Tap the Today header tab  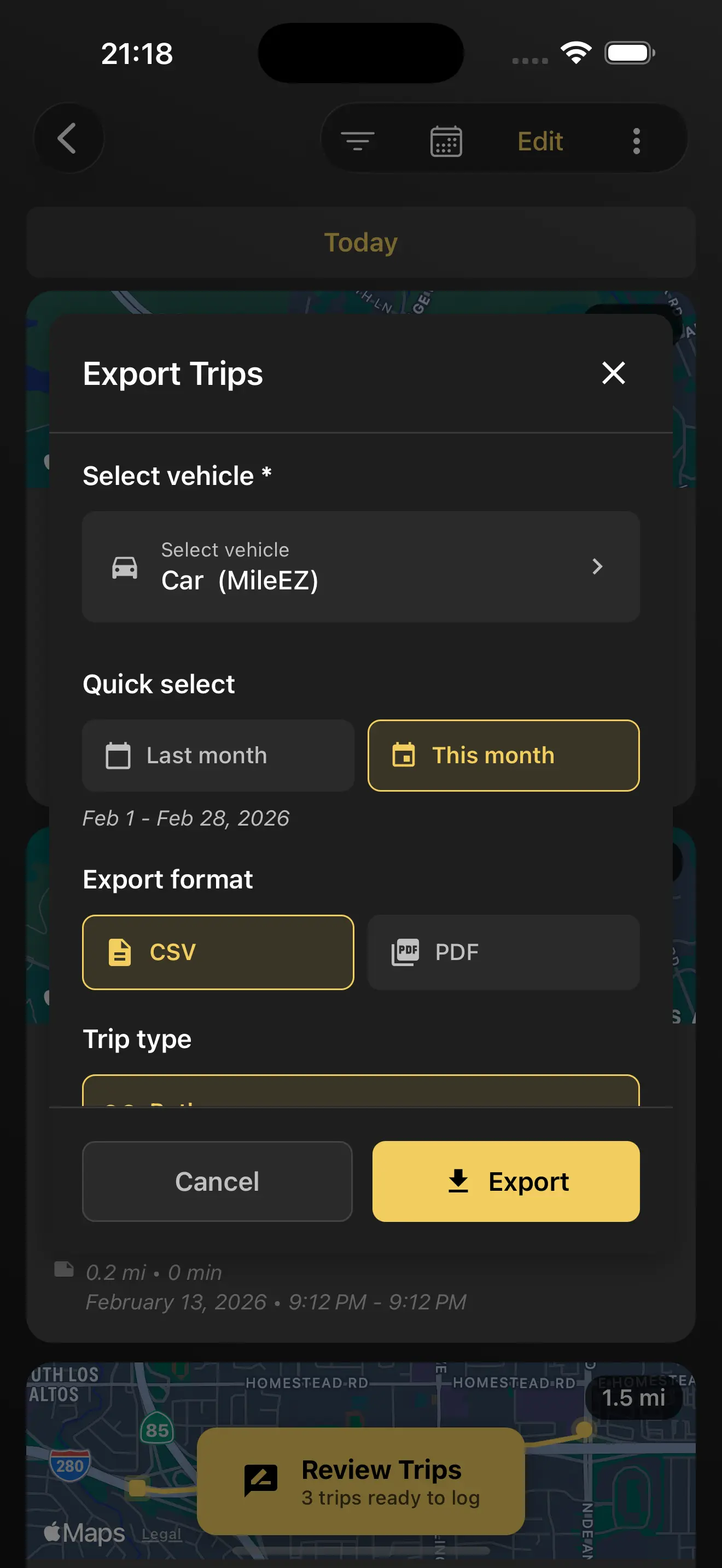click(360, 242)
